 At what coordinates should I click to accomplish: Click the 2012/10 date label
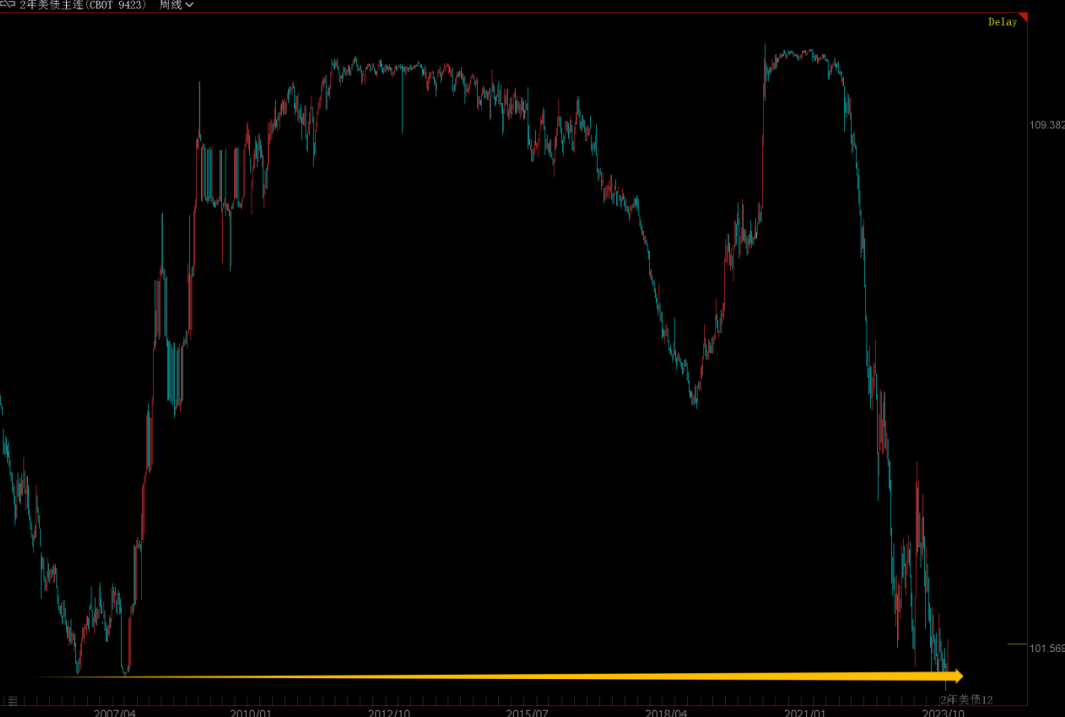[x=389, y=713]
